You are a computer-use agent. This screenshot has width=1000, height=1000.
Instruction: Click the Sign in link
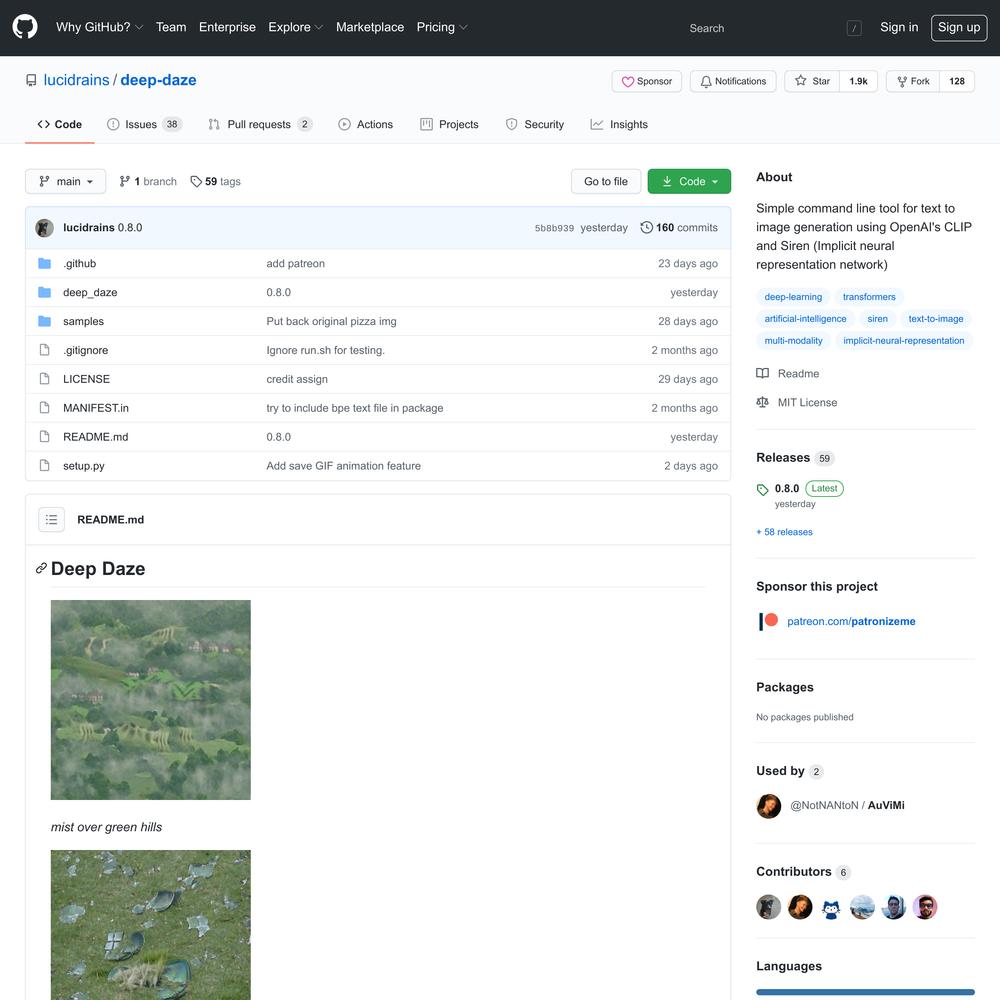pos(899,27)
